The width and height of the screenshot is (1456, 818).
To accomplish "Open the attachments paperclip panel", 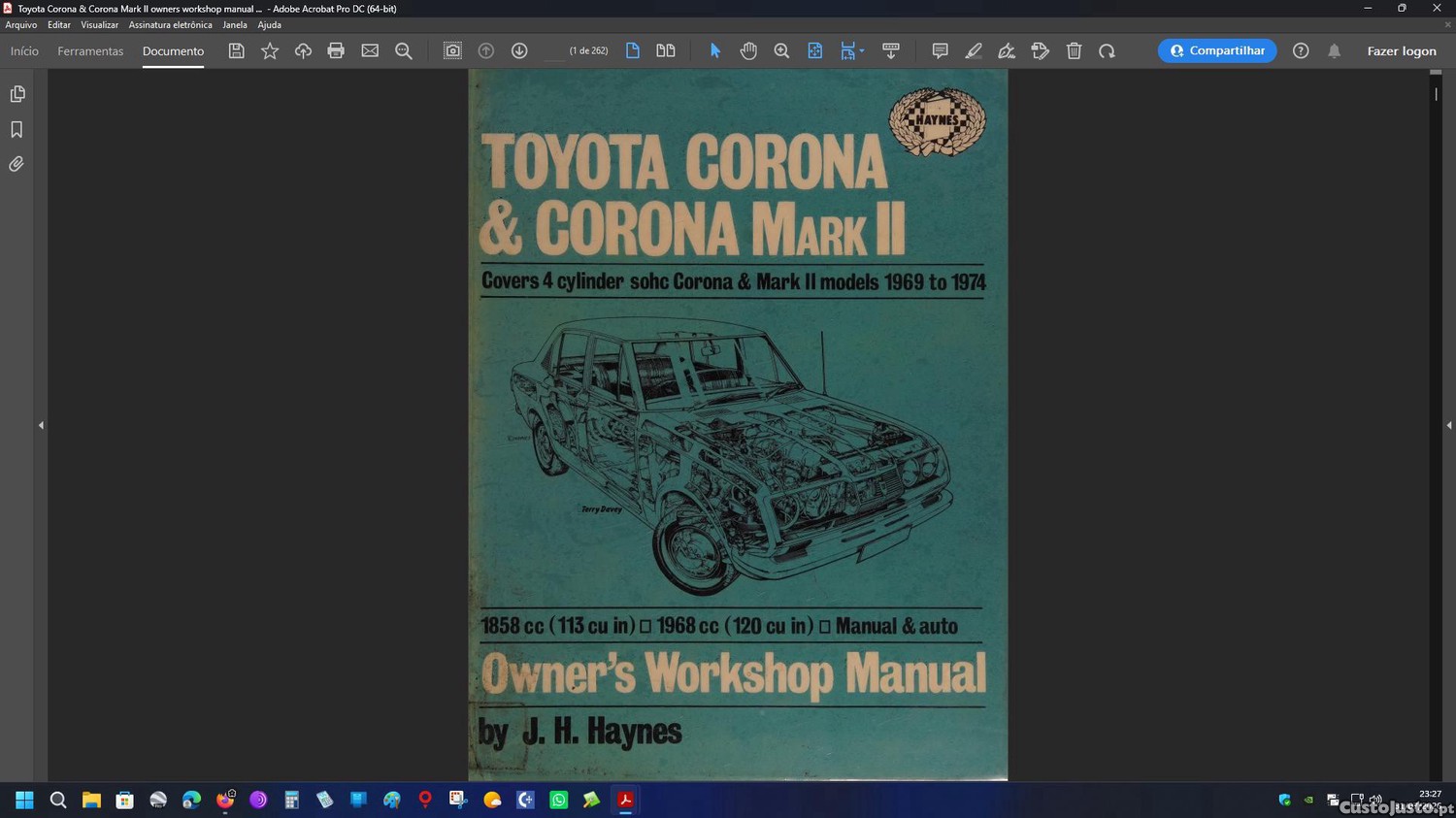I will (17, 164).
